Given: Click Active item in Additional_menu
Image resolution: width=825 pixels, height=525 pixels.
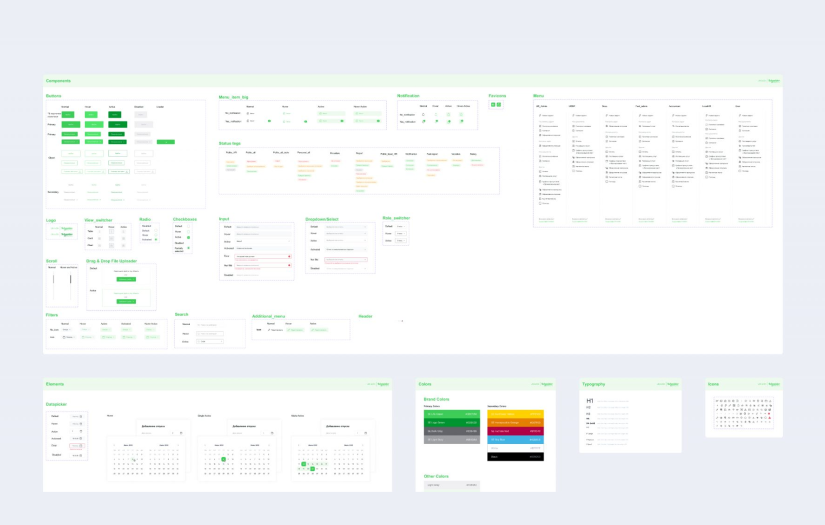Looking at the screenshot, I should (x=319, y=330).
